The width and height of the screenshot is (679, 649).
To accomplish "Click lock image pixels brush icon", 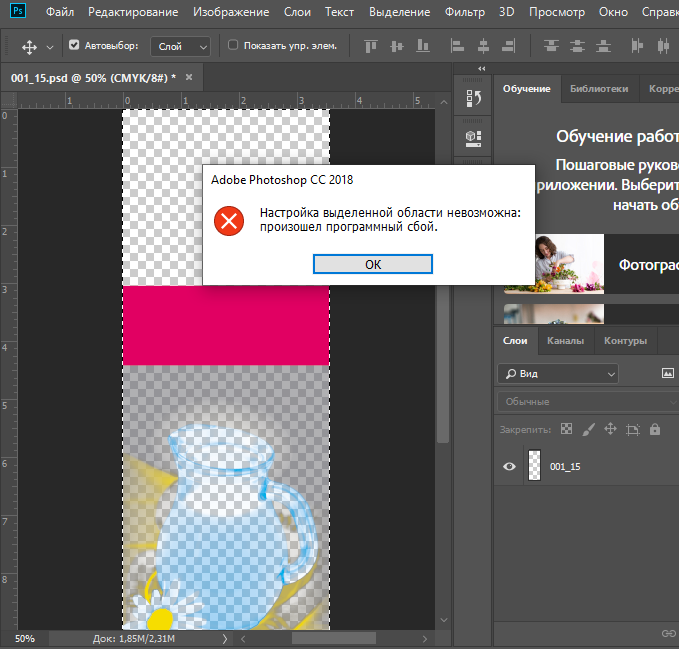I will [x=588, y=429].
